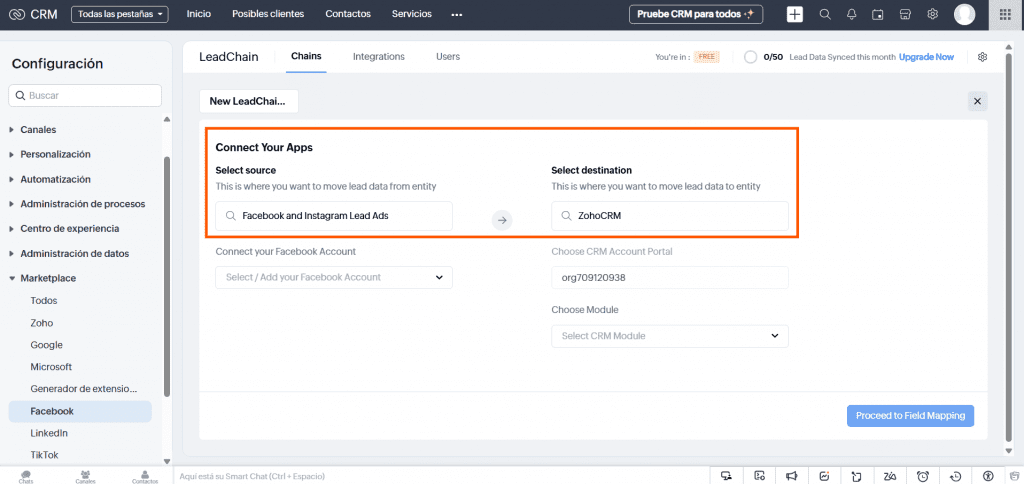Open the reminders alarm clock icon
1024x484 pixels.
pos(923,476)
